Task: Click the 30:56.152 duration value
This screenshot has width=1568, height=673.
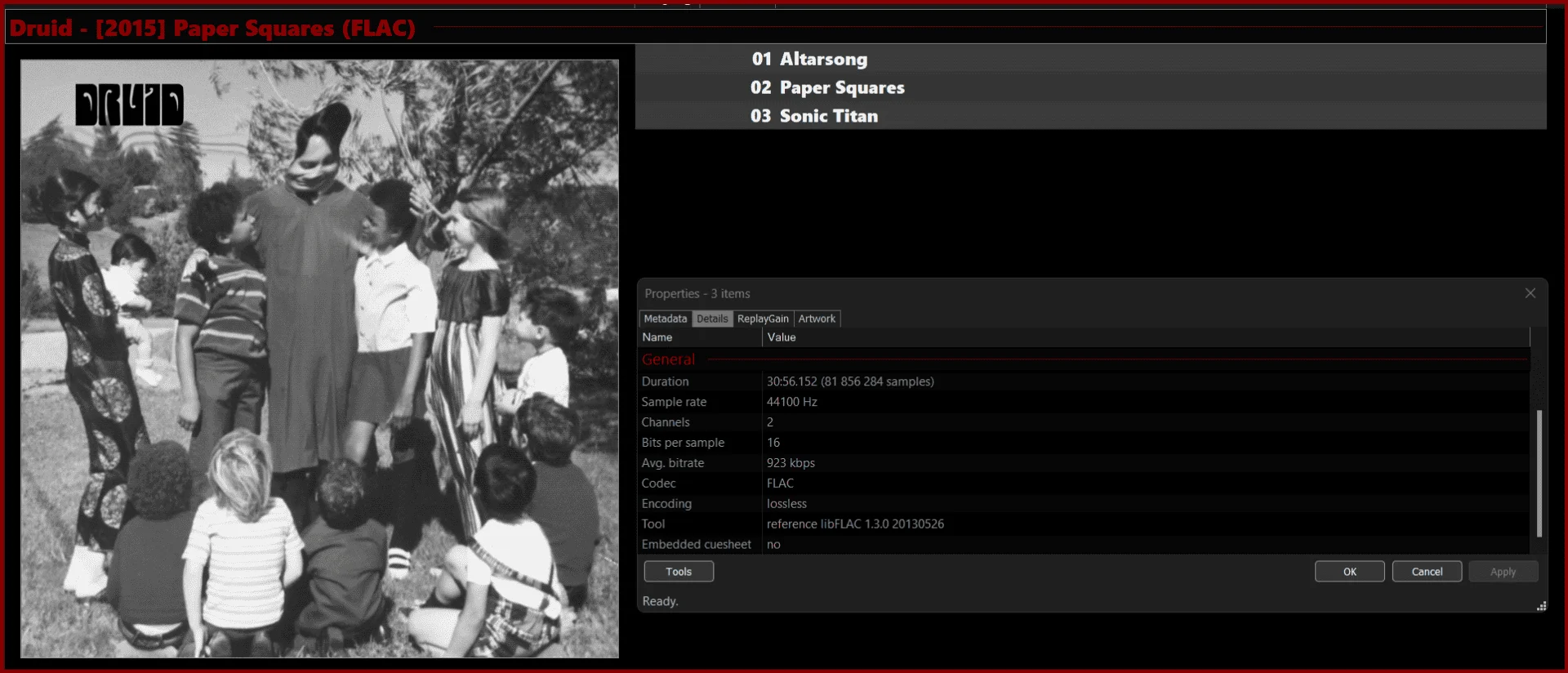Action: (850, 381)
